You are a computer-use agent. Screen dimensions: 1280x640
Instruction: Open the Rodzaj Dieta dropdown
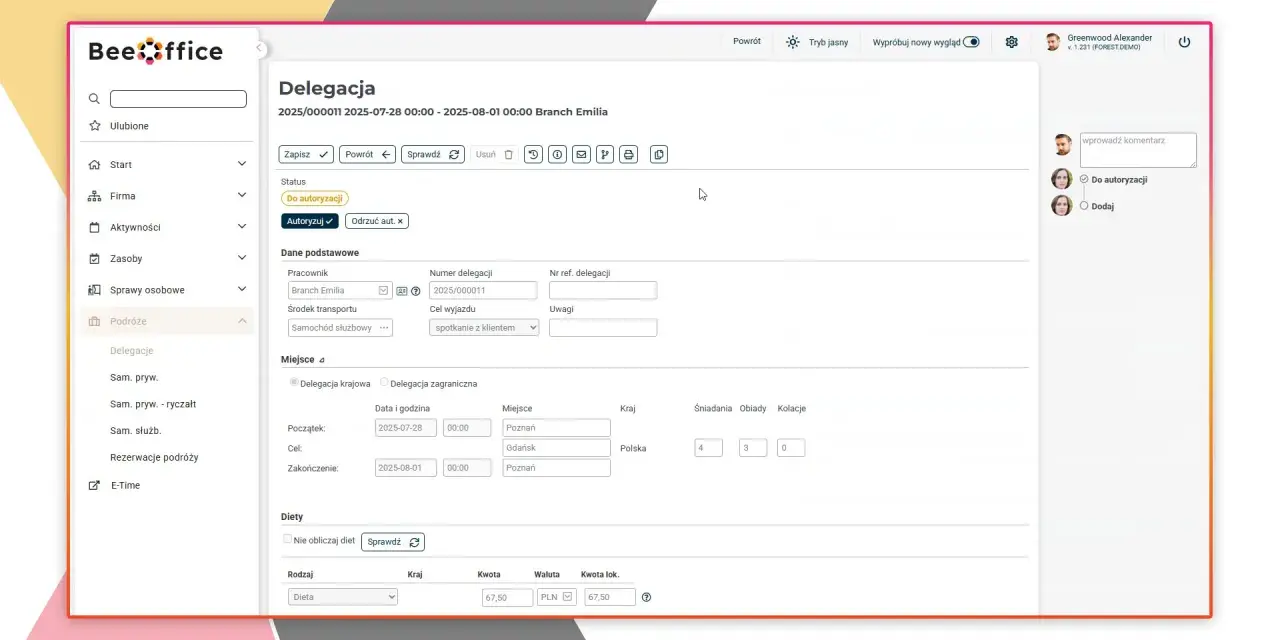342,597
